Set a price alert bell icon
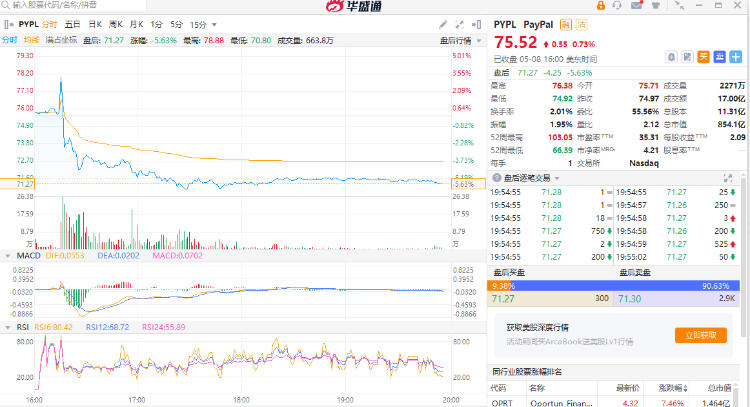Image resolution: width=750 pixels, height=407 pixels. [672, 57]
